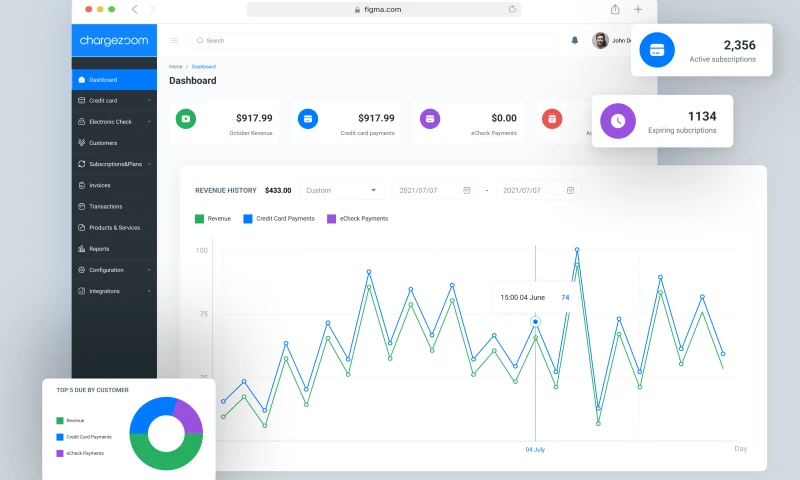Screen dimensions: 800x480
Task: Click the 04 July axis label
Action: point(535,449)
